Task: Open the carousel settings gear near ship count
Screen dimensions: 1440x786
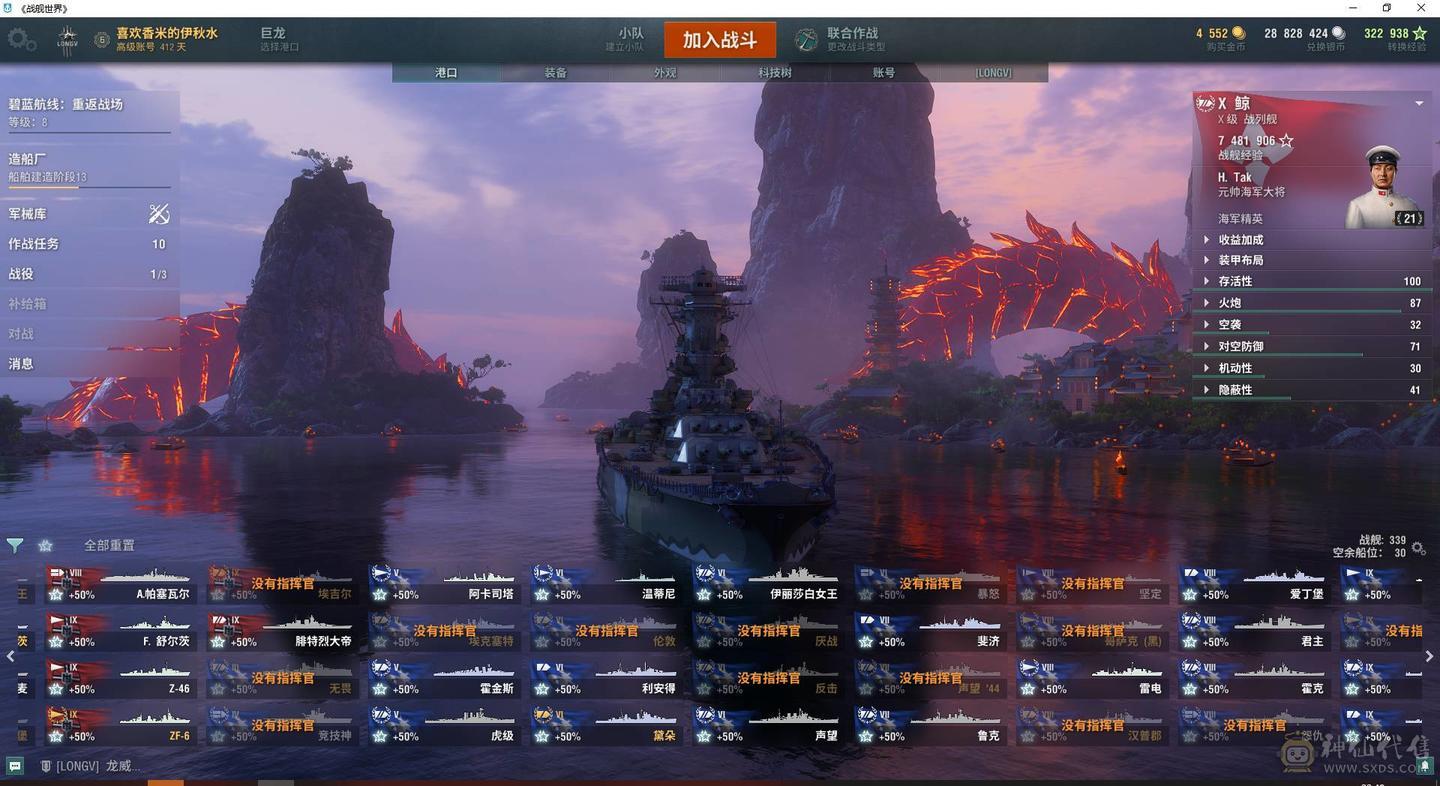Action: click(1418, 548)
